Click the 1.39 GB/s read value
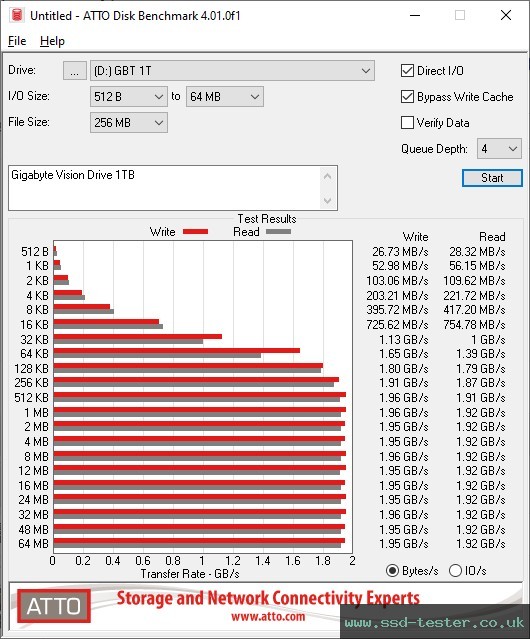This screenshot has width=530, height=639. tap(481, 354)
